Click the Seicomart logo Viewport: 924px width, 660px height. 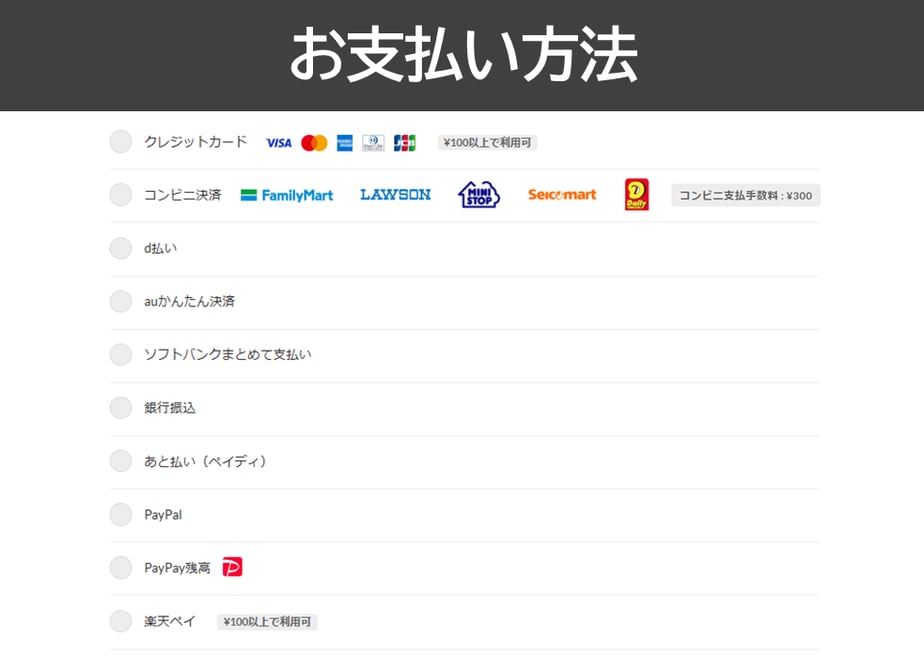click(562, 194)
